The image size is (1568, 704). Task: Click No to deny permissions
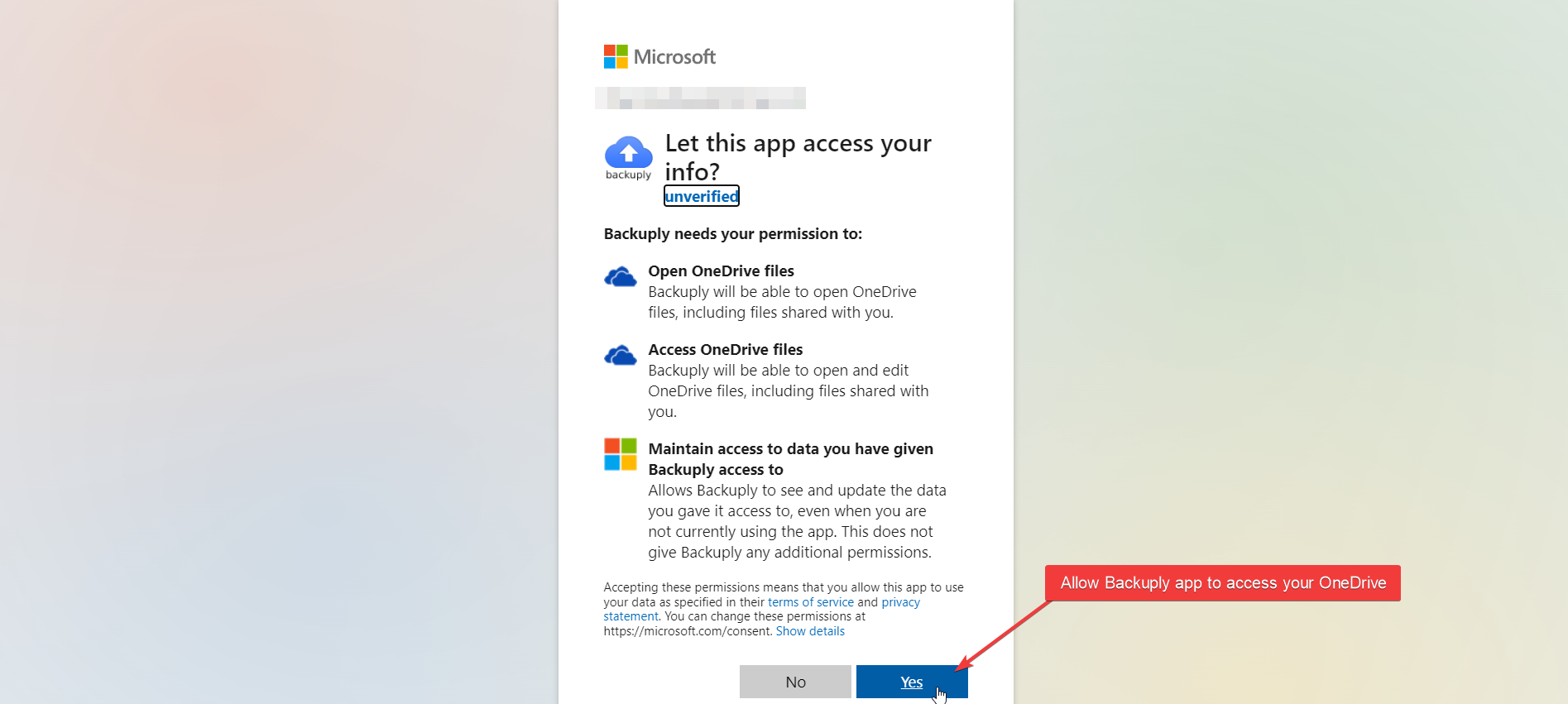795,682
